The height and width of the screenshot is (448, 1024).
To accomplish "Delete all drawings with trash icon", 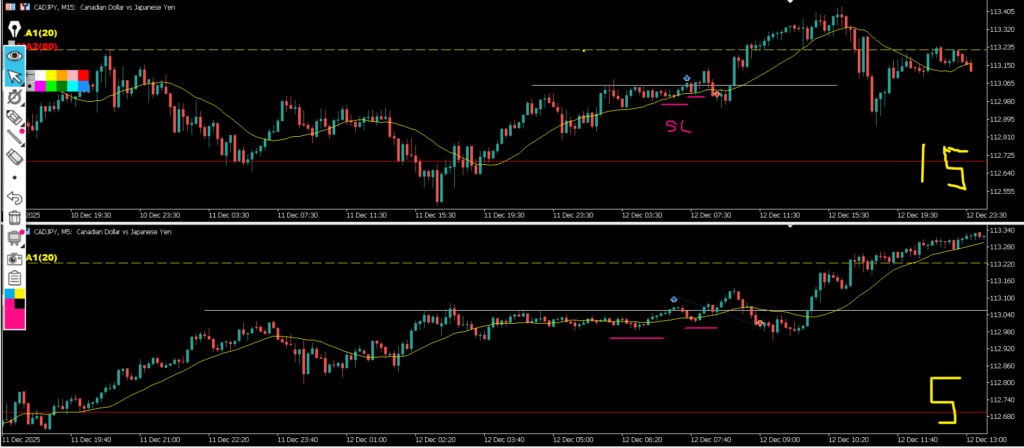I will tap(14, 217).
